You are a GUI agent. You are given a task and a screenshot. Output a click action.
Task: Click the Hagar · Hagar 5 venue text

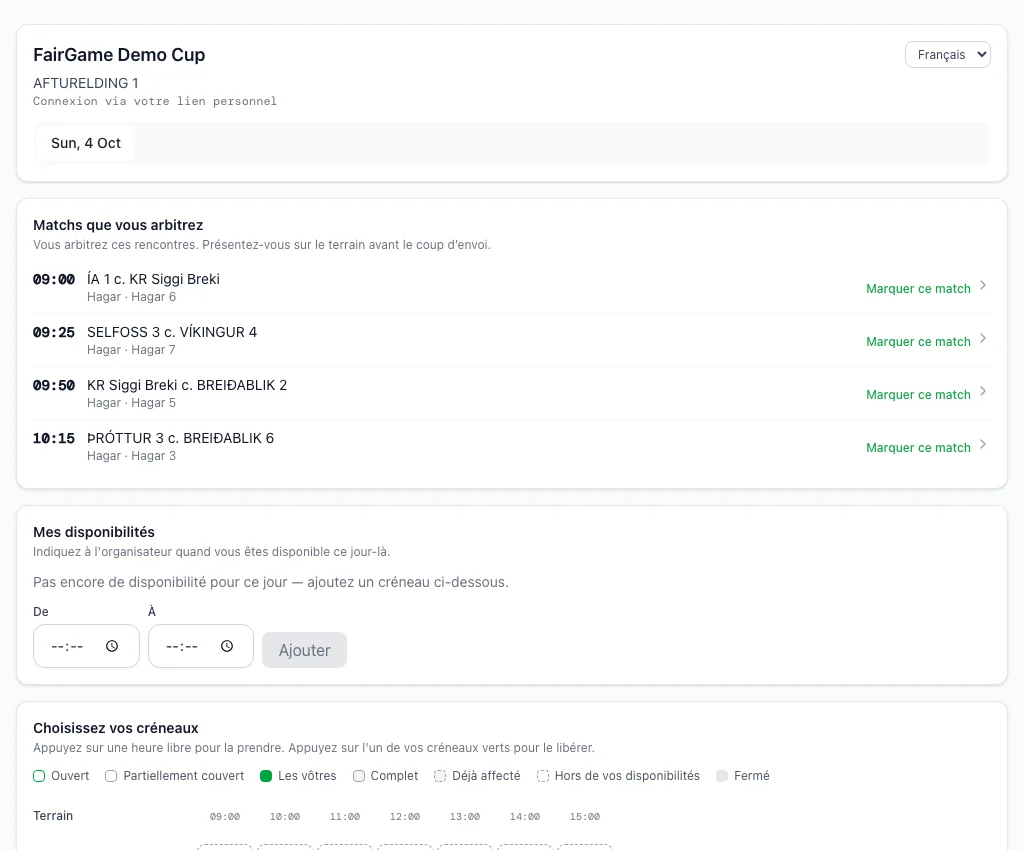[131, 403]
